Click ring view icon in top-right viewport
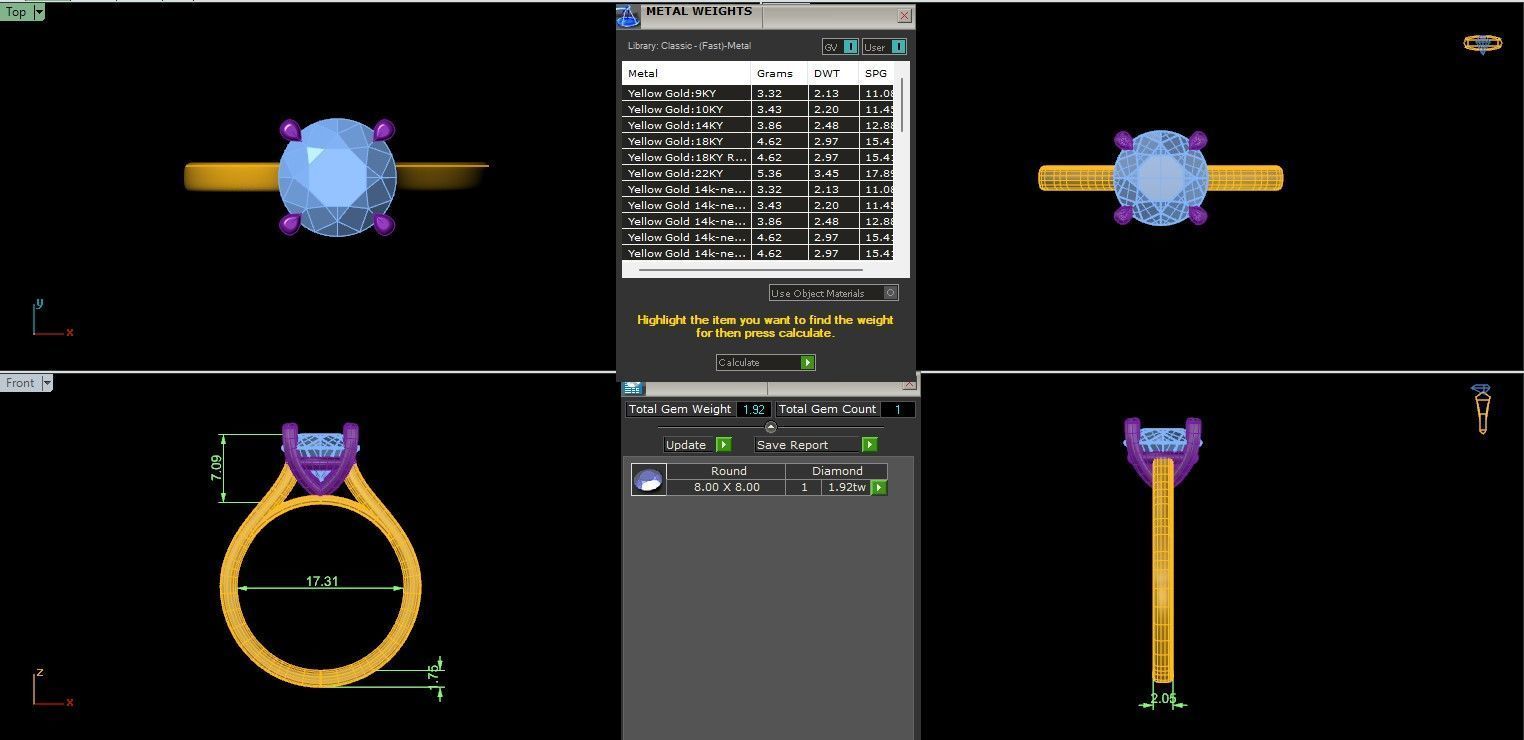This screenshot has width=1524, height=740. point(1482,43)
